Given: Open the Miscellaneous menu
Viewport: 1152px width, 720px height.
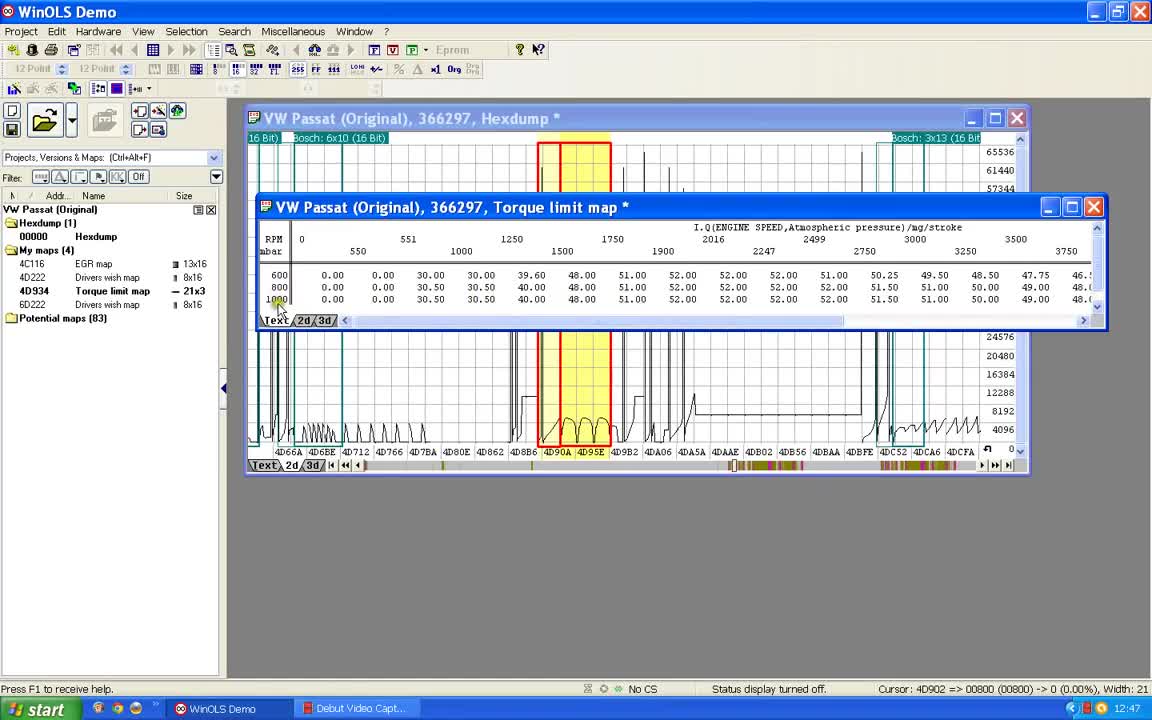Looking at the screenshot, I should (293, 32).
